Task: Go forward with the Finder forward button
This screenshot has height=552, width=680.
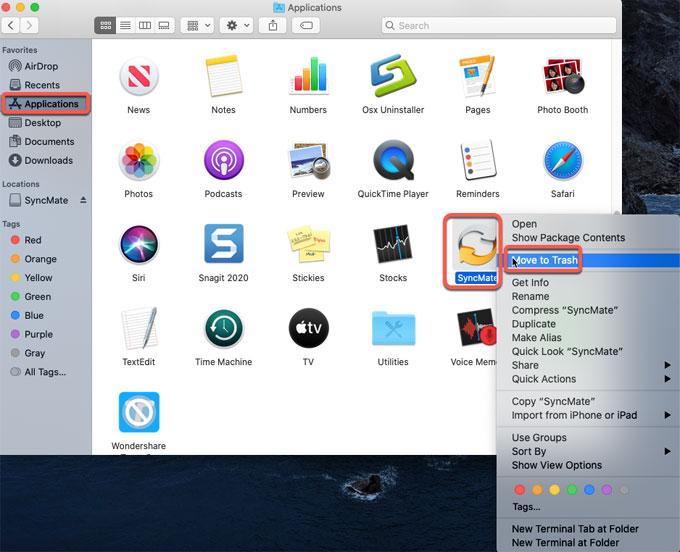Action: click(29, 26)
